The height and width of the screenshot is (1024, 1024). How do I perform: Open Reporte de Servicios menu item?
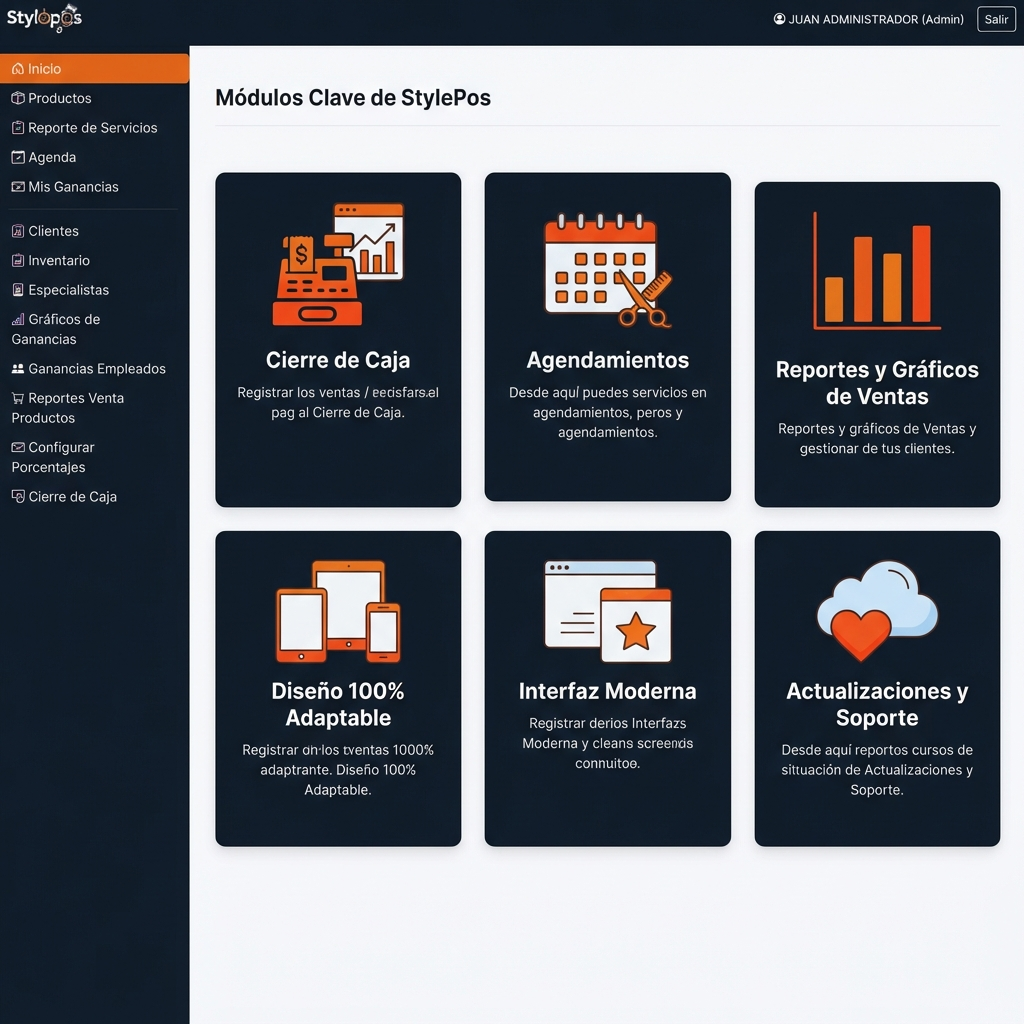tap(92, 128)
